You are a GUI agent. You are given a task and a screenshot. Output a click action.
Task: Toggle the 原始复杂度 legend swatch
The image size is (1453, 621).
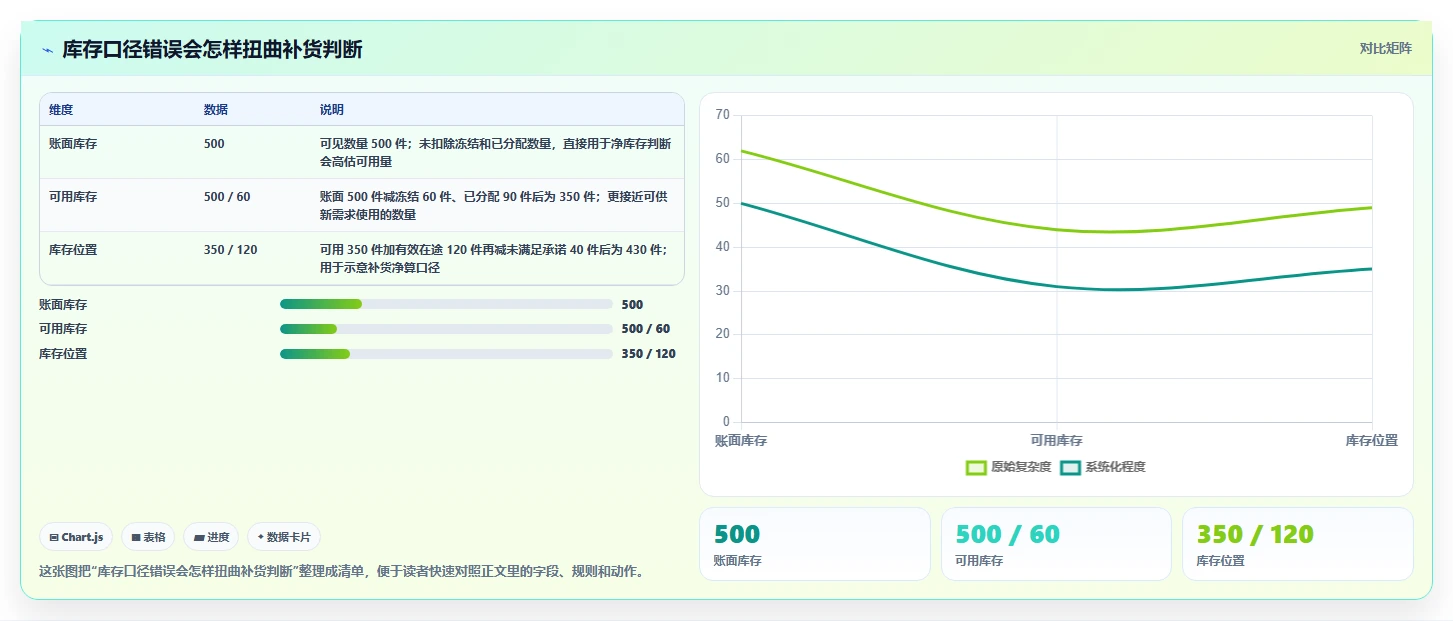(976, 467)
